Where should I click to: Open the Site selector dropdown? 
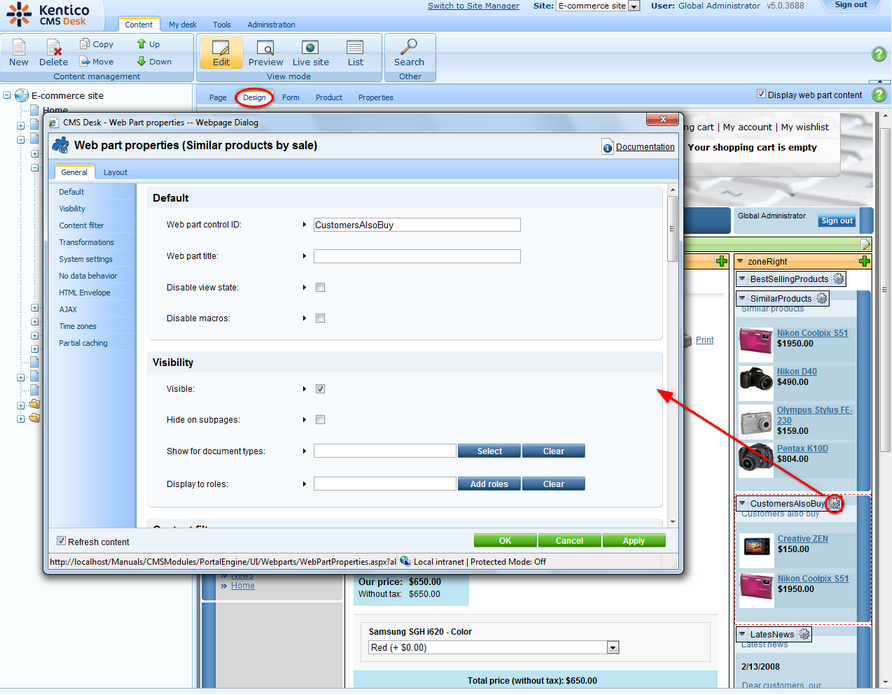(634, 6)
